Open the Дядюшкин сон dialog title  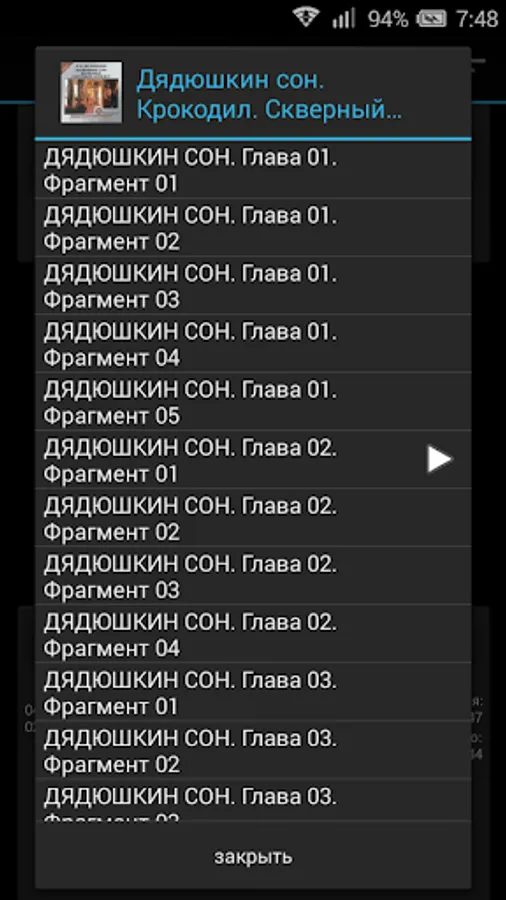tap(269, 95)
